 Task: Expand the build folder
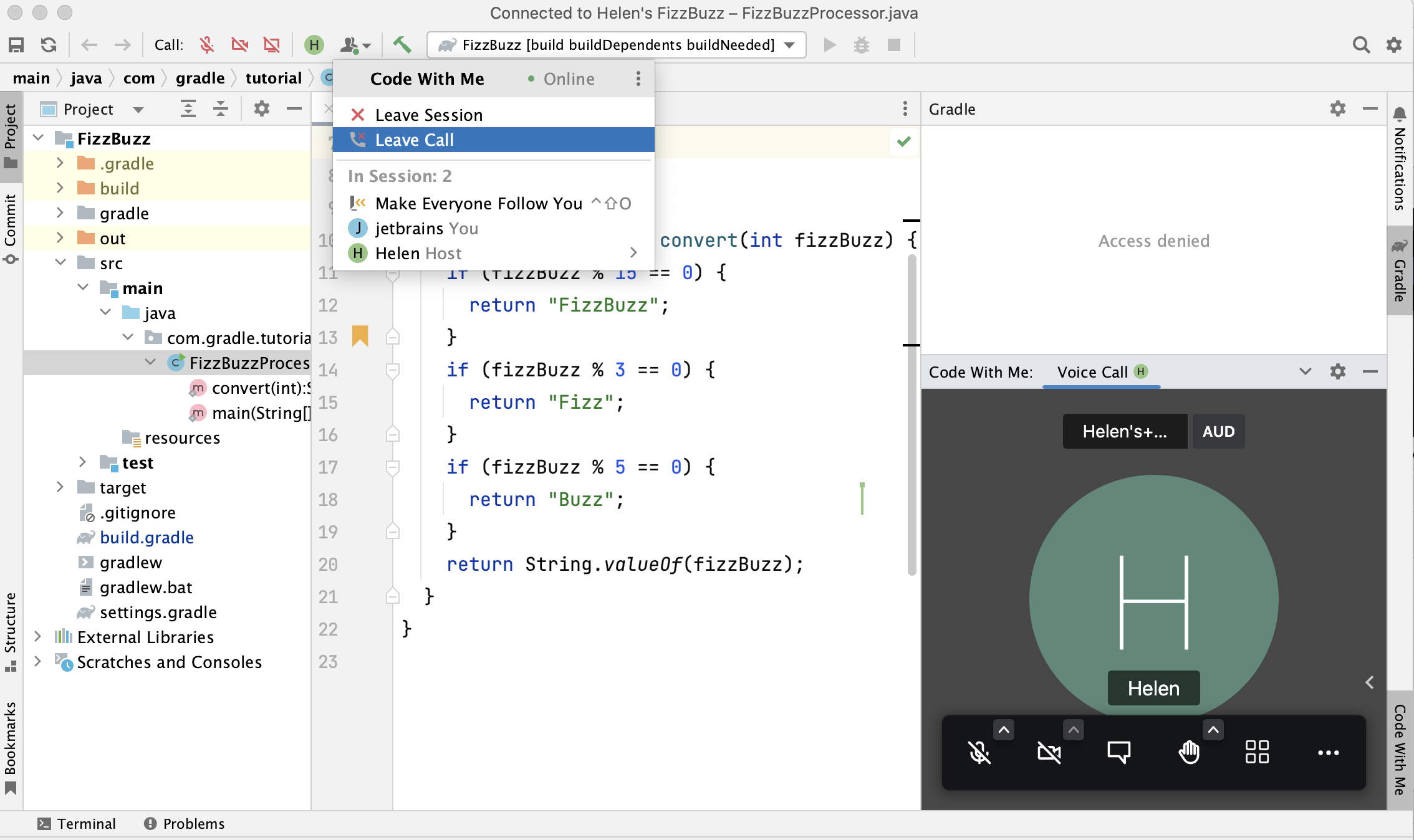pos(60,188)
